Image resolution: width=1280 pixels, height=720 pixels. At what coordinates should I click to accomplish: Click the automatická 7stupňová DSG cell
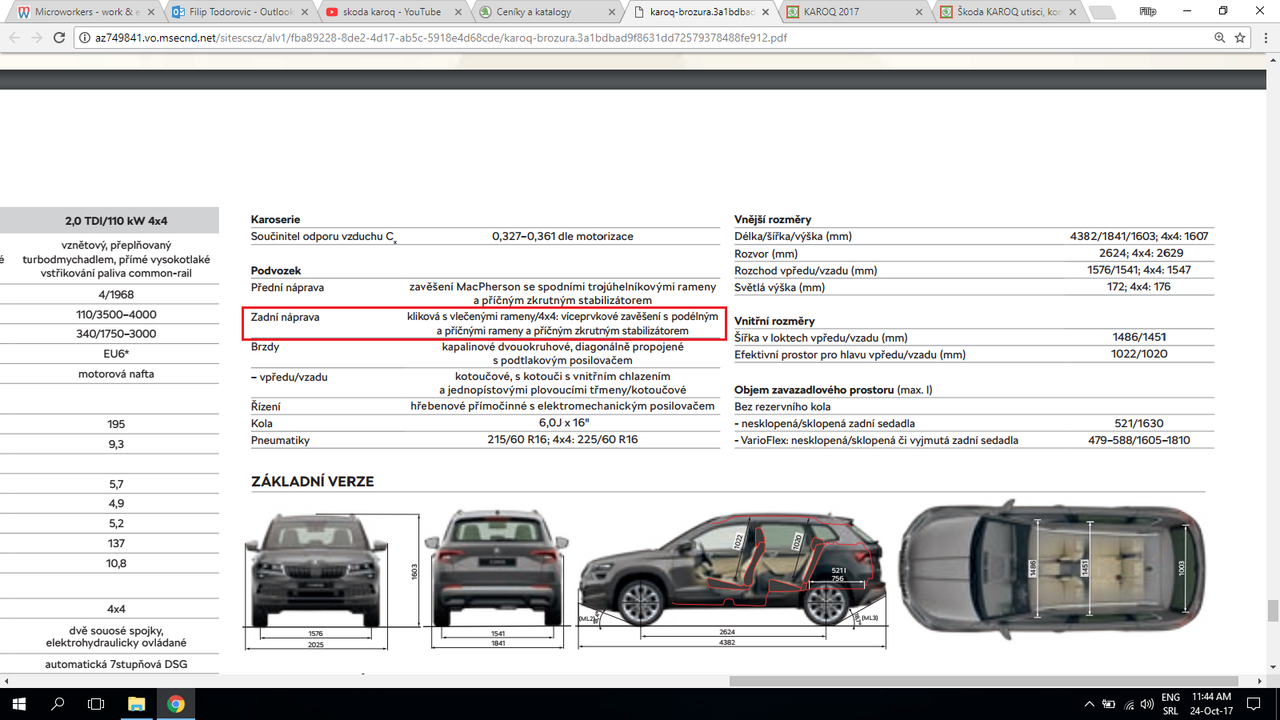pos(116,664)
